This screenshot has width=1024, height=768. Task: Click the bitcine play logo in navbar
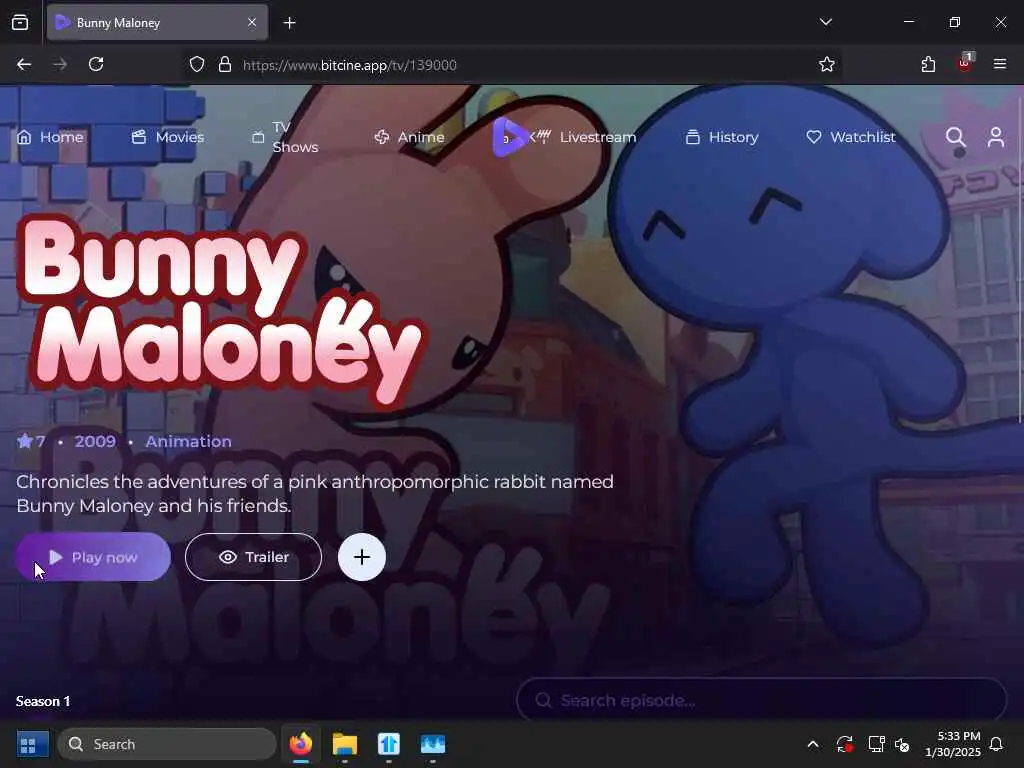(509, 137)
